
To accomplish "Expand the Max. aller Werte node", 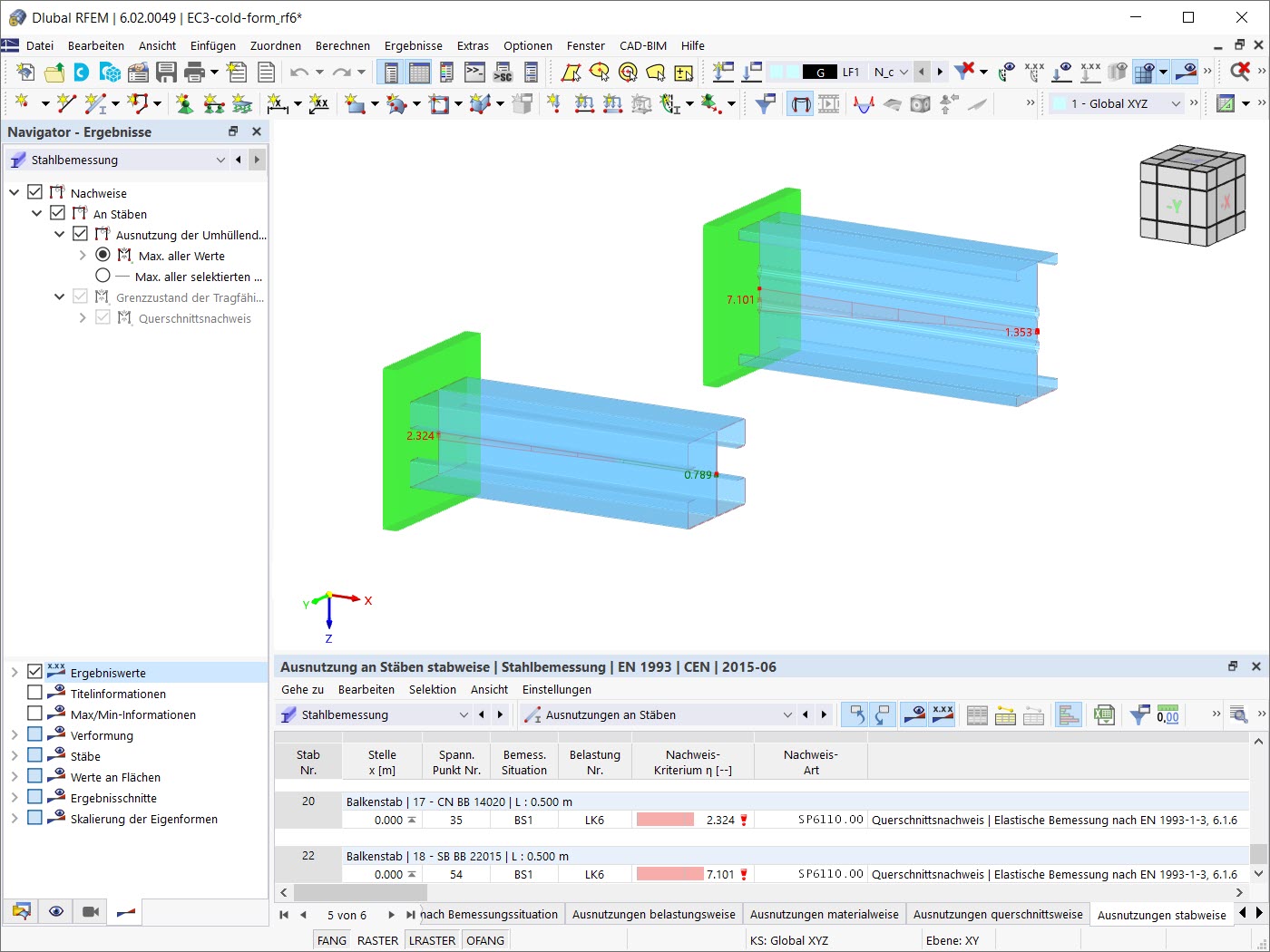I will 83,256.
